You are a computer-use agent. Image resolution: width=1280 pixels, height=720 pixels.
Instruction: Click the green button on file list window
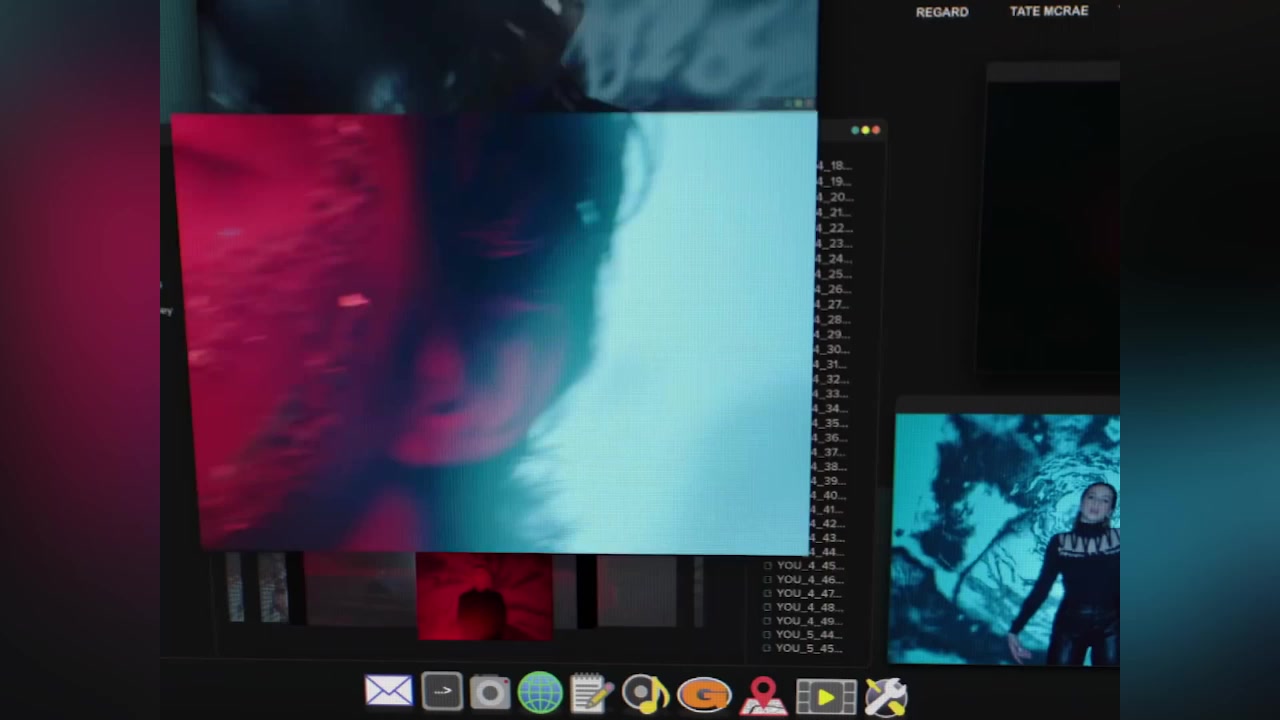855,130
